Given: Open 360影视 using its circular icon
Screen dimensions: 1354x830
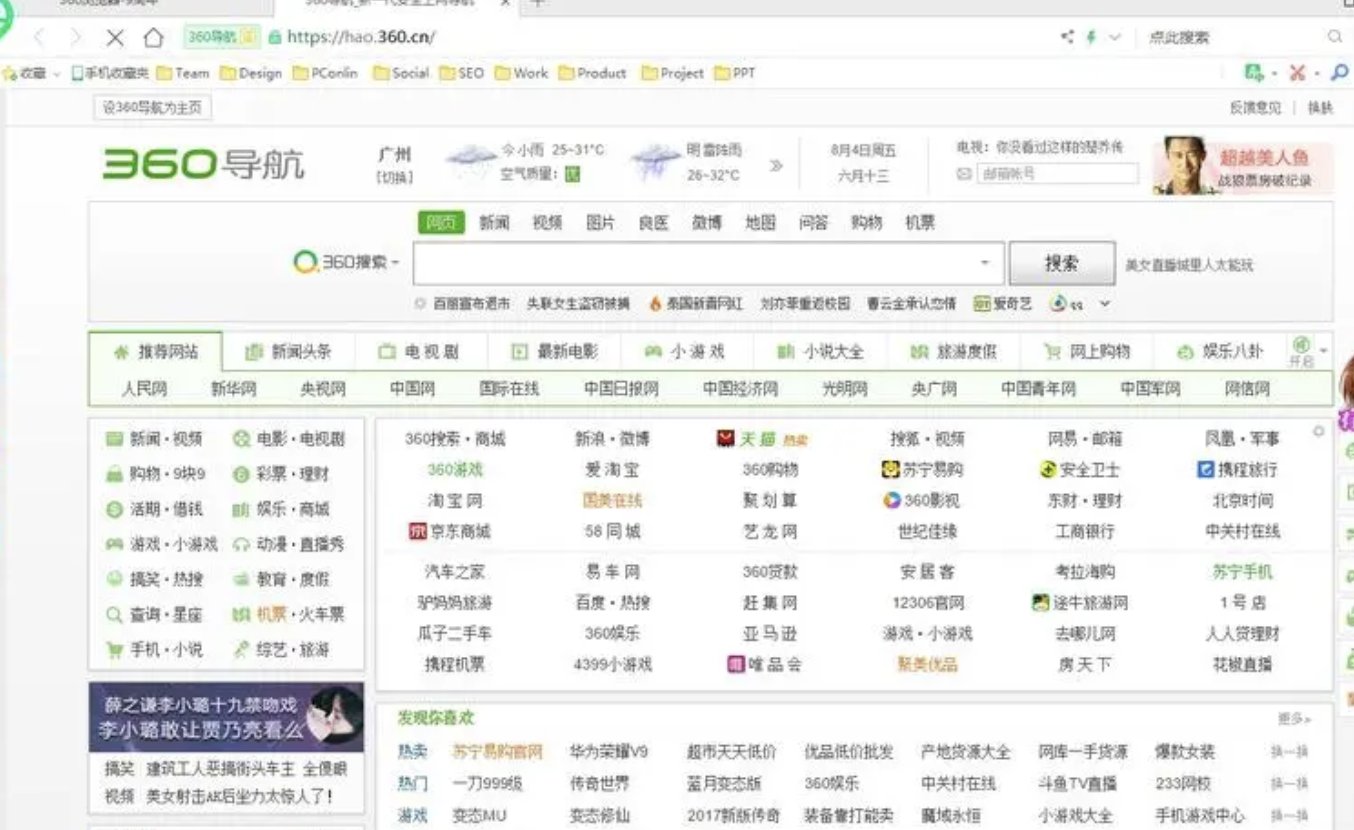Looking at the screenshot, I should (x=891, y=500).
